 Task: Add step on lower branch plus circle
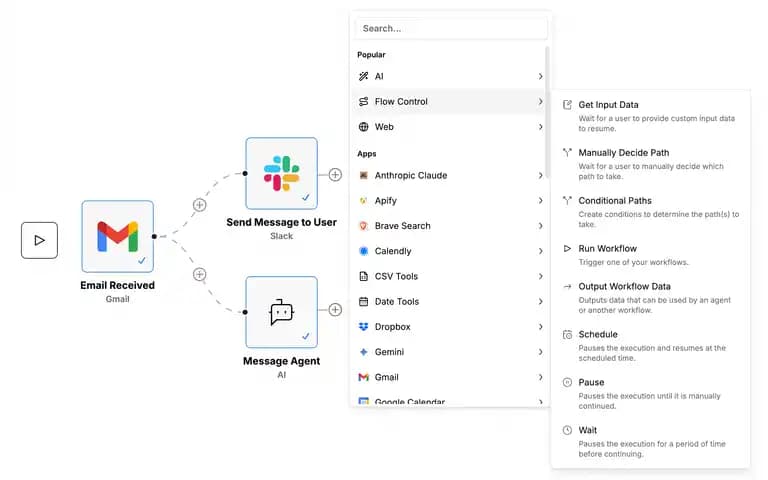coord(199,274)
